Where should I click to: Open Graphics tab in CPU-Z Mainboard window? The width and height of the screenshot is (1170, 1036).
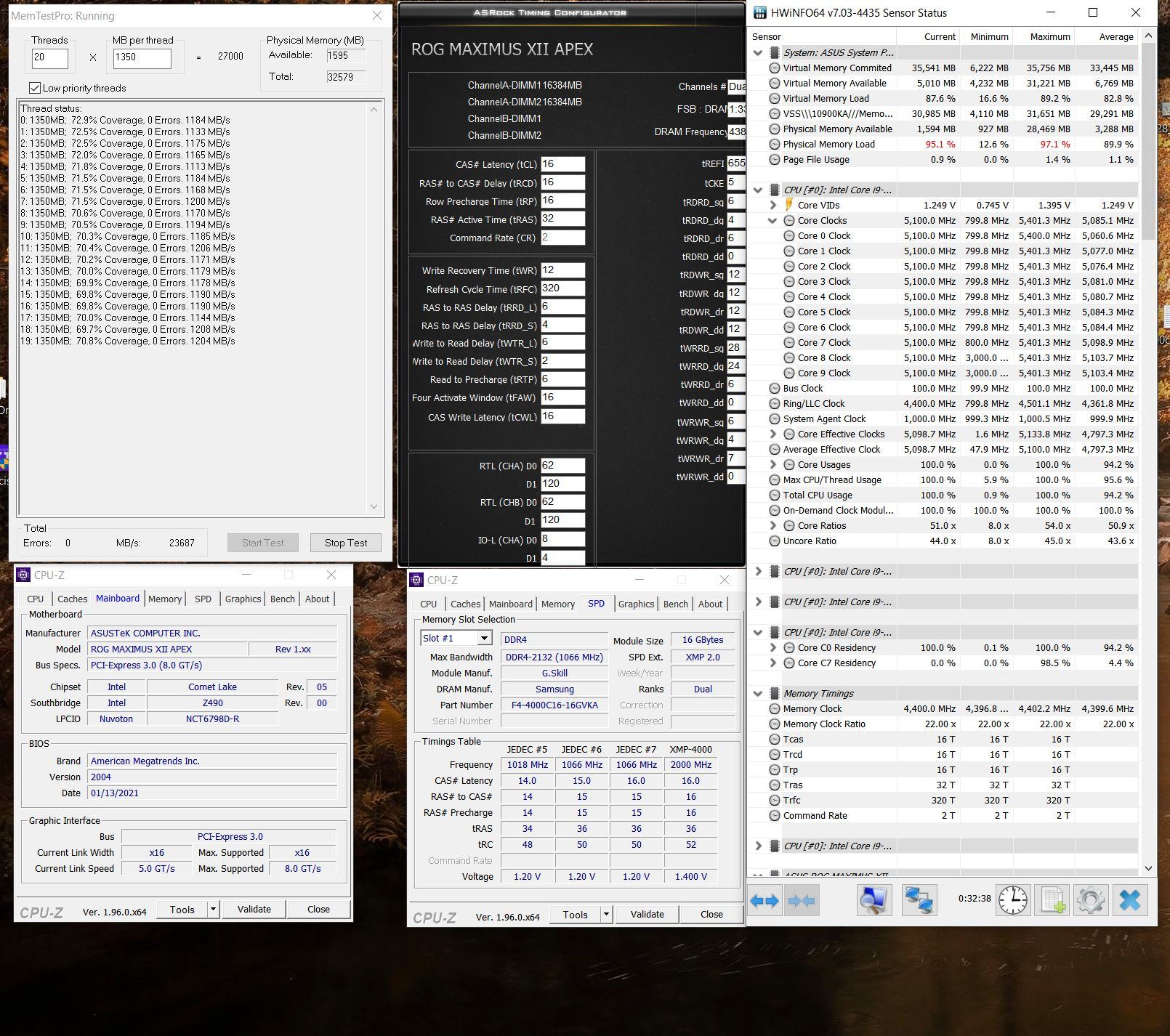[243, 599]
